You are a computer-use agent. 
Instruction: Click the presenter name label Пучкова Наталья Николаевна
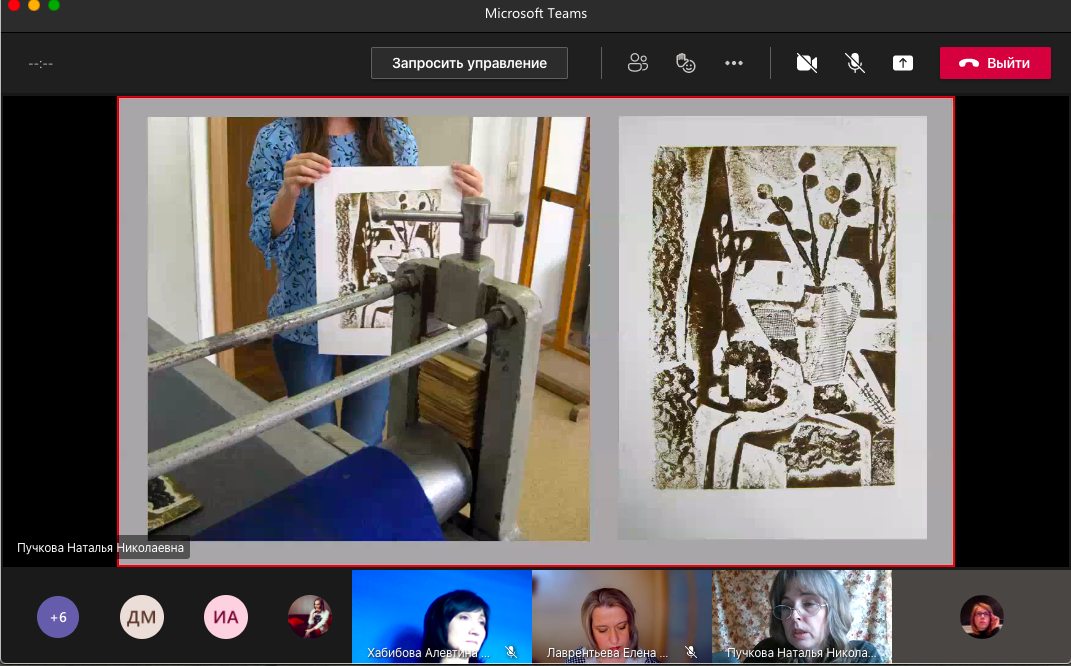click(x=101, y=548)
